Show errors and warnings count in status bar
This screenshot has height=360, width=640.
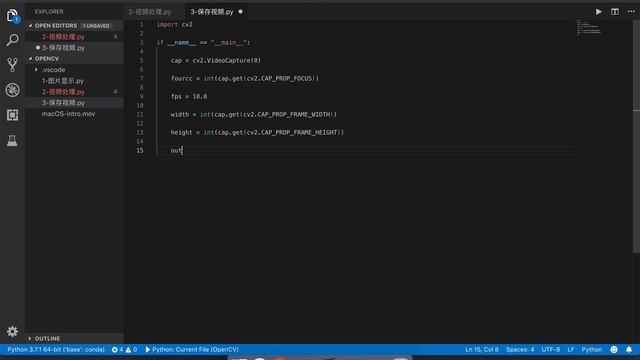pos(124,349)
